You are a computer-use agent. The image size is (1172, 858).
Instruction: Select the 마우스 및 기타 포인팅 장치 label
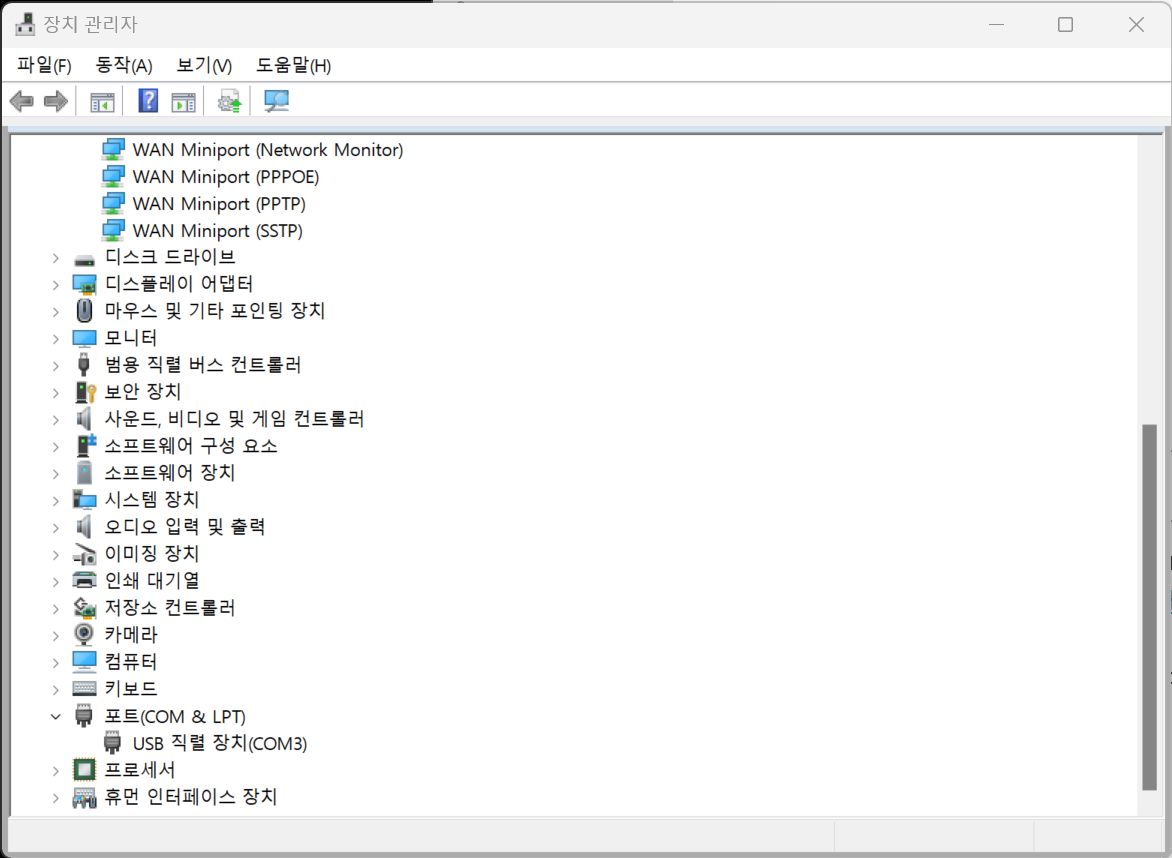pyautogui.click(x=215, y=310)
